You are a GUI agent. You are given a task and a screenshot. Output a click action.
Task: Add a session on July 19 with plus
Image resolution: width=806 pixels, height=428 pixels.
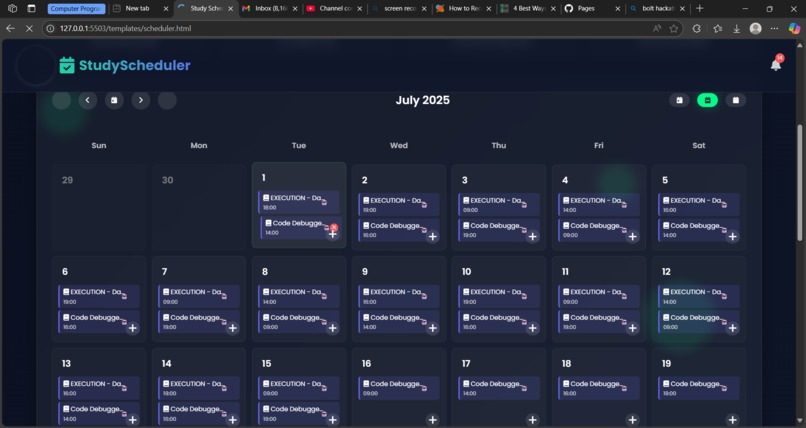(x=732, y=420)
